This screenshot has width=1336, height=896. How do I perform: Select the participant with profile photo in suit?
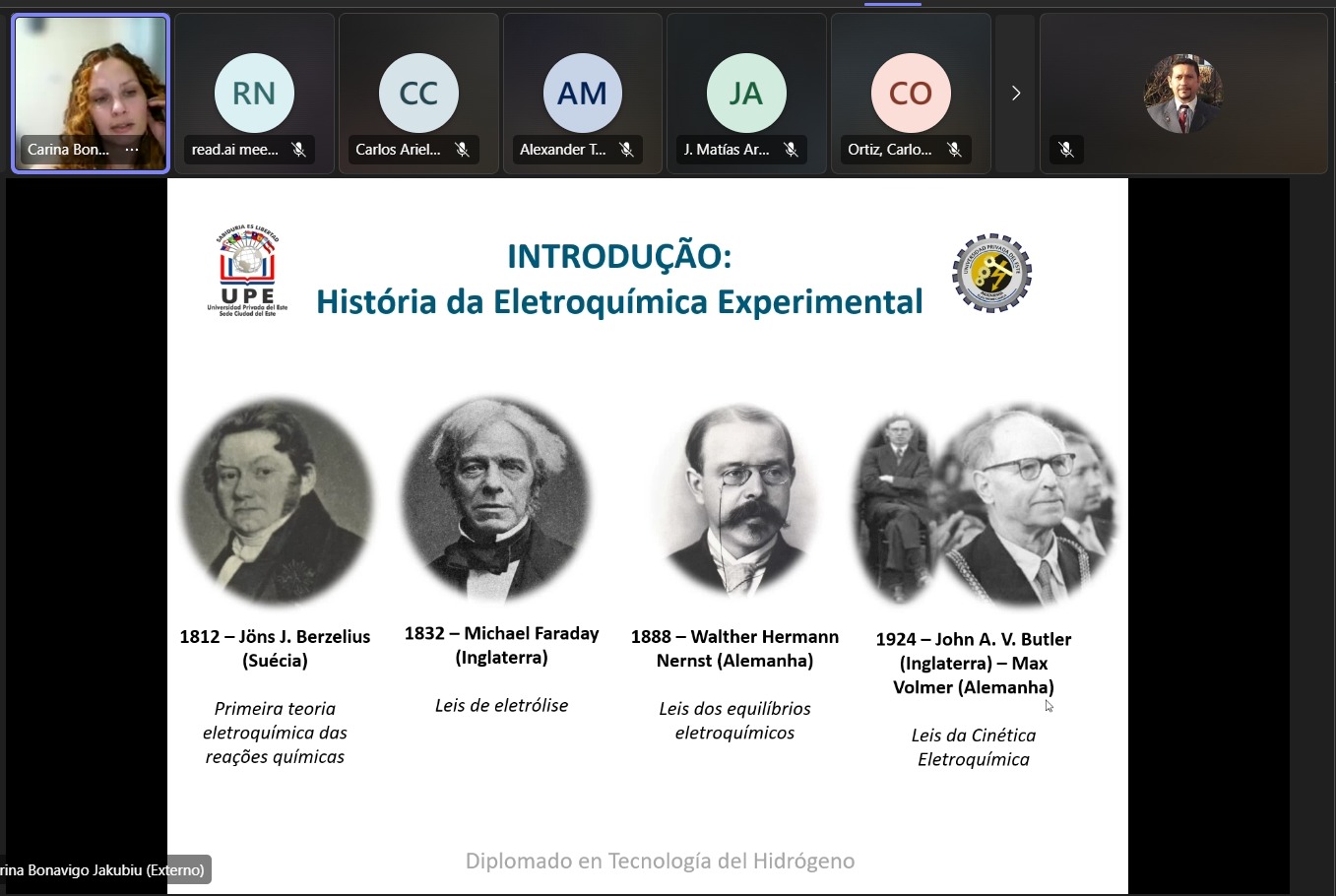[x=1182, y=94]
